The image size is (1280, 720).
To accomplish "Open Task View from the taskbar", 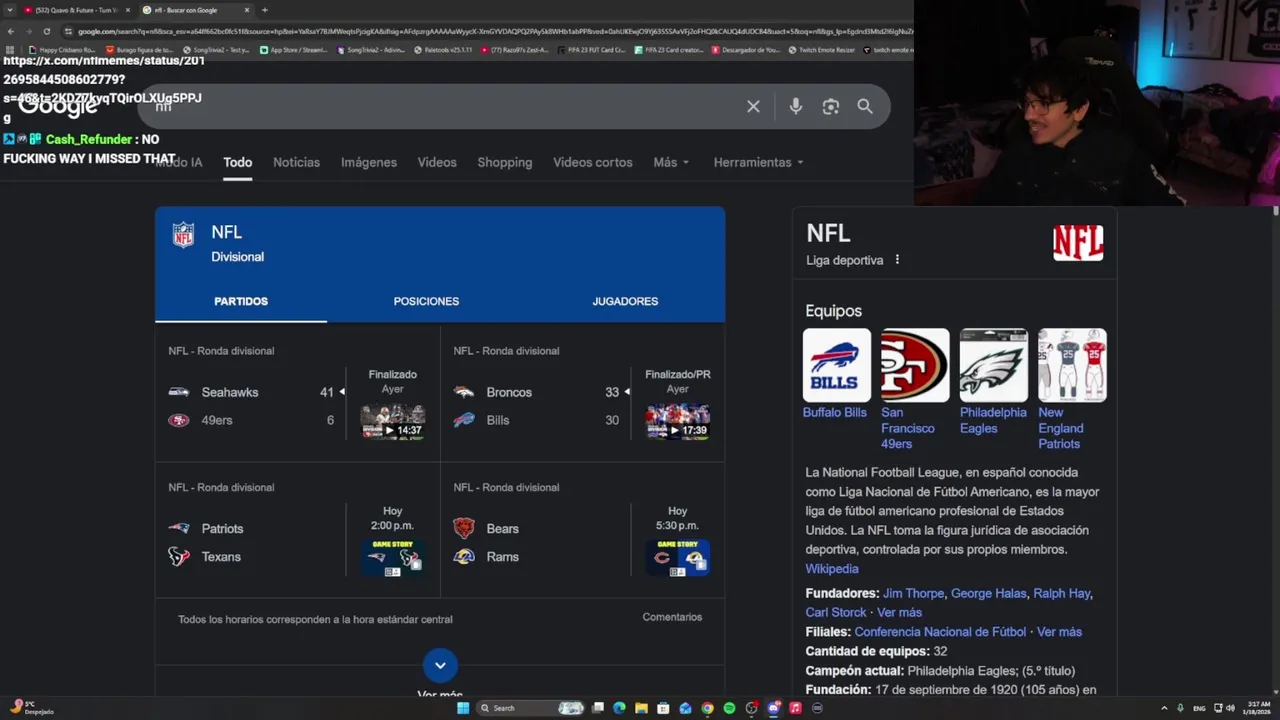I will tap(598, 708).
